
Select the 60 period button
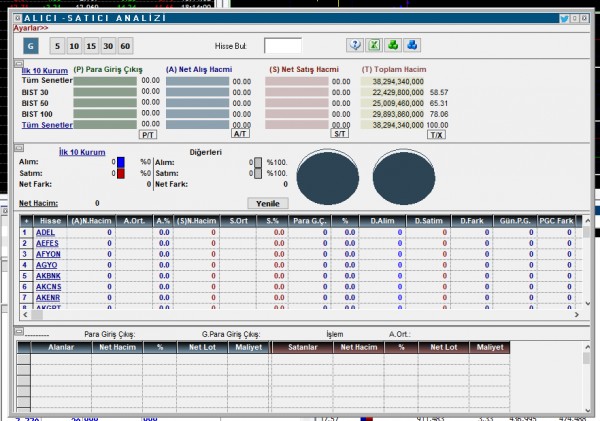125,46
